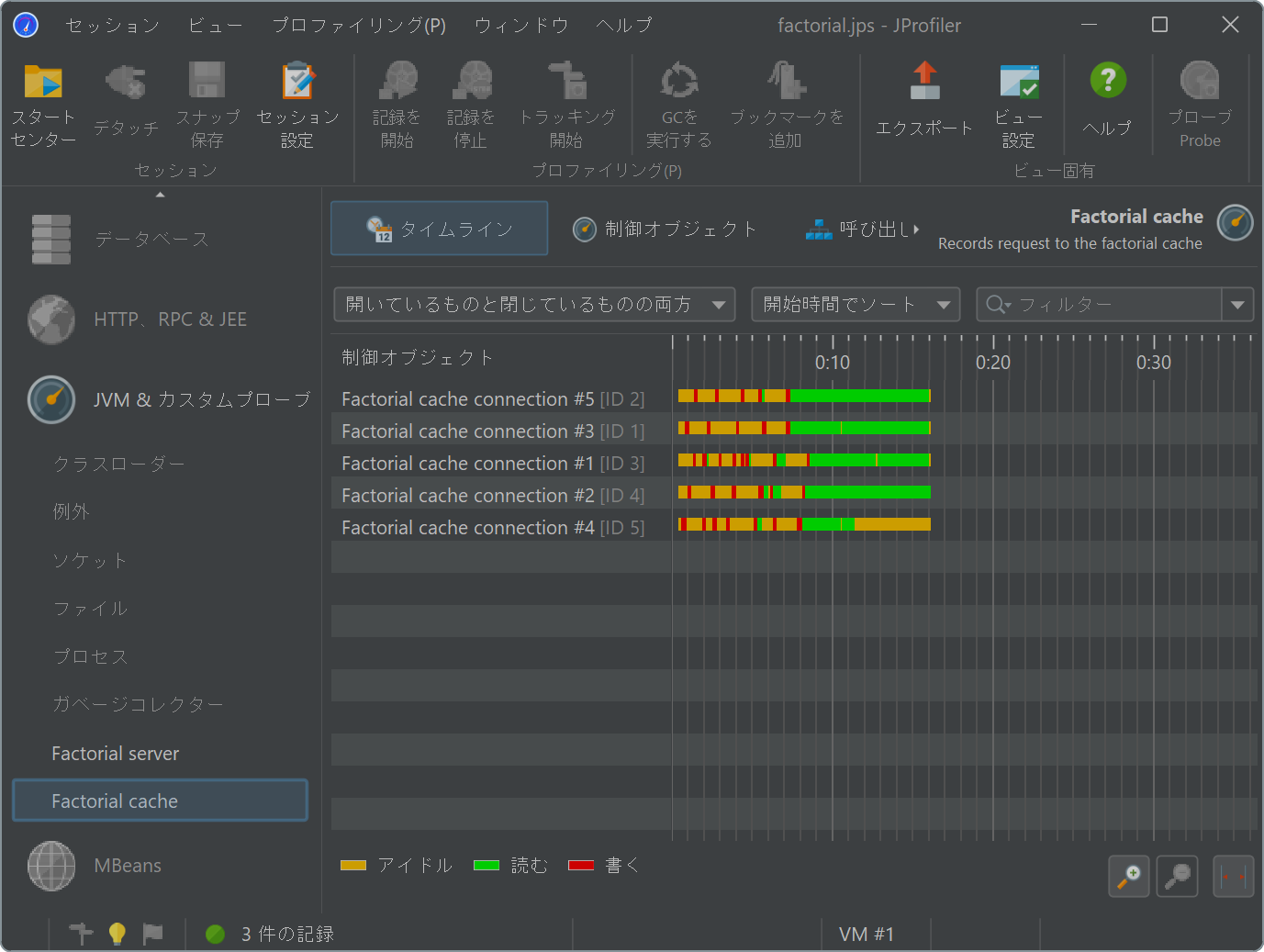Open the ビュー menu
This screenshot has width=1264, height=952.
click(216, 26)
